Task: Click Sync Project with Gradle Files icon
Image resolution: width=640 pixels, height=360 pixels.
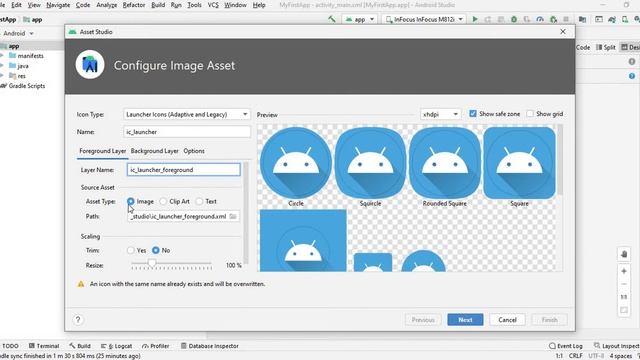Action: point(612,19)
